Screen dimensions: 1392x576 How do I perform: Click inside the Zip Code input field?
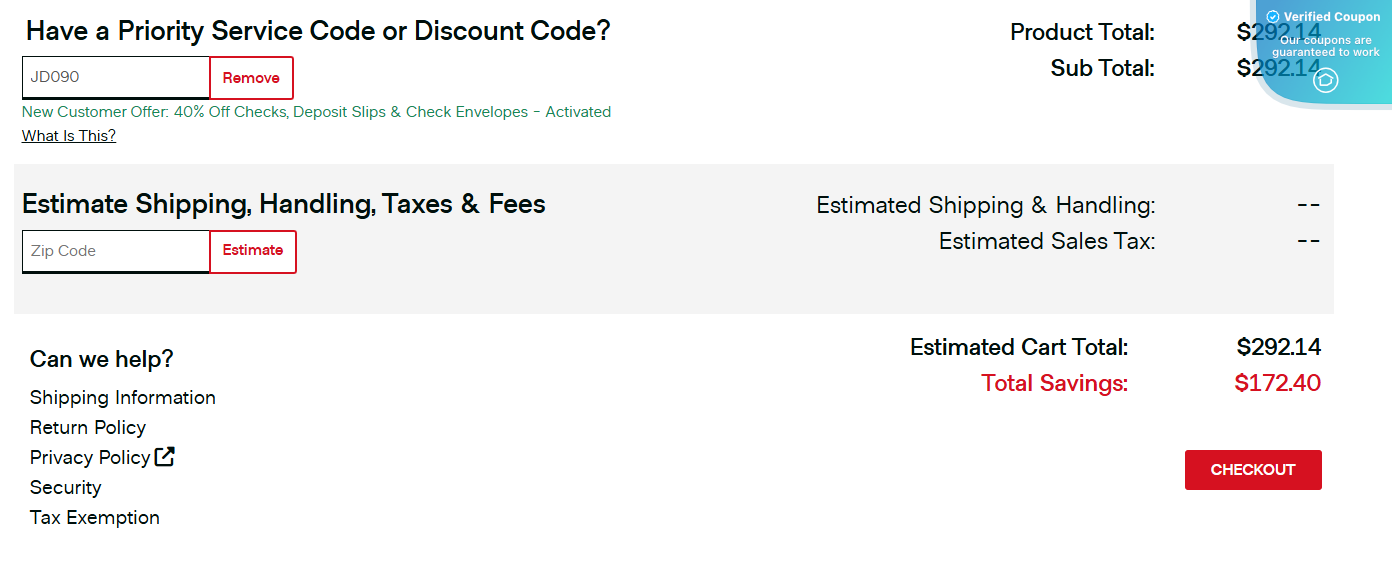115,251
